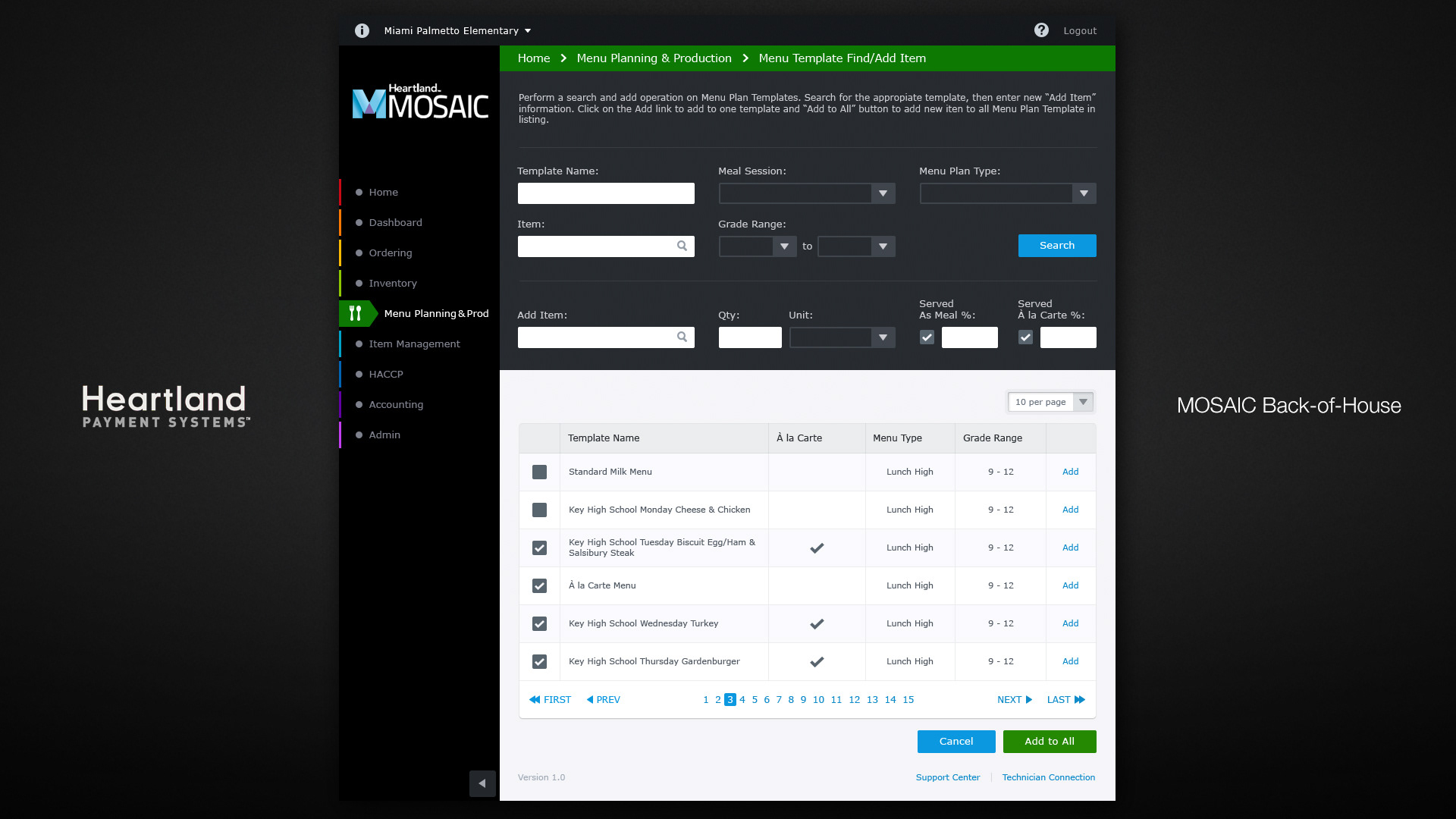Go to LAST page double-arrow

[1079, 700]
